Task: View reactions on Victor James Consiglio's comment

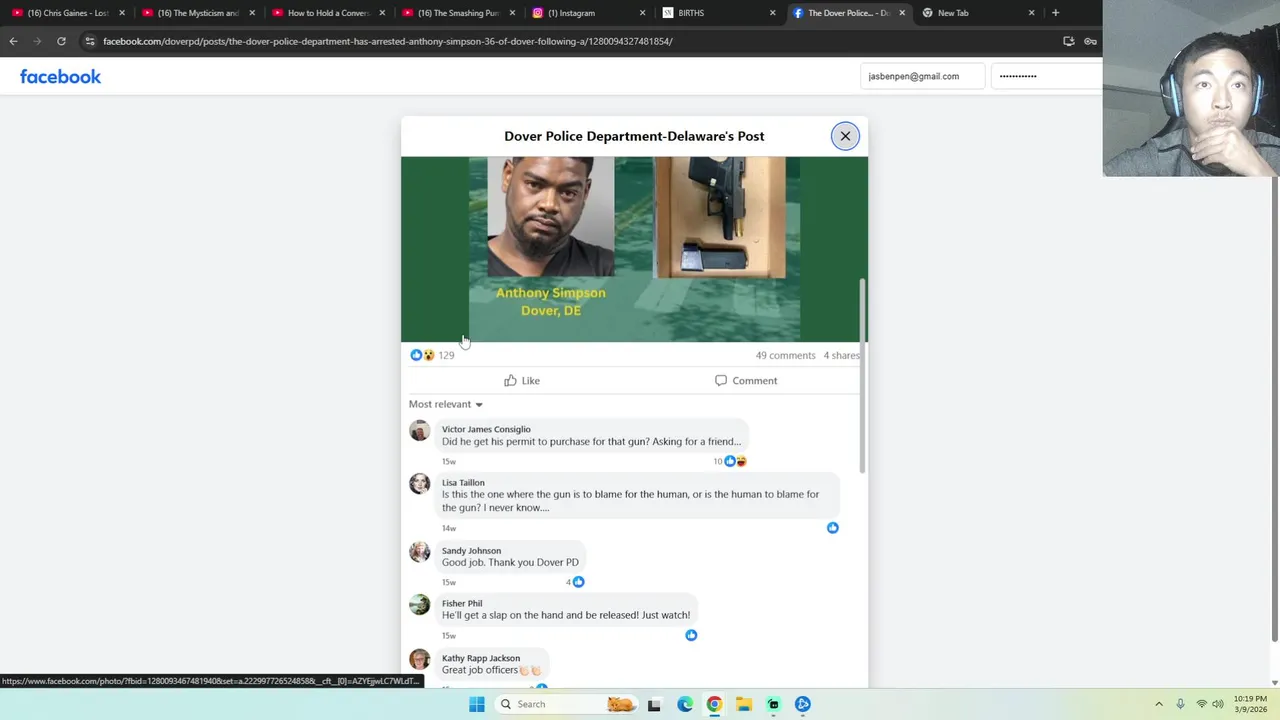Action: coord(730,461)
